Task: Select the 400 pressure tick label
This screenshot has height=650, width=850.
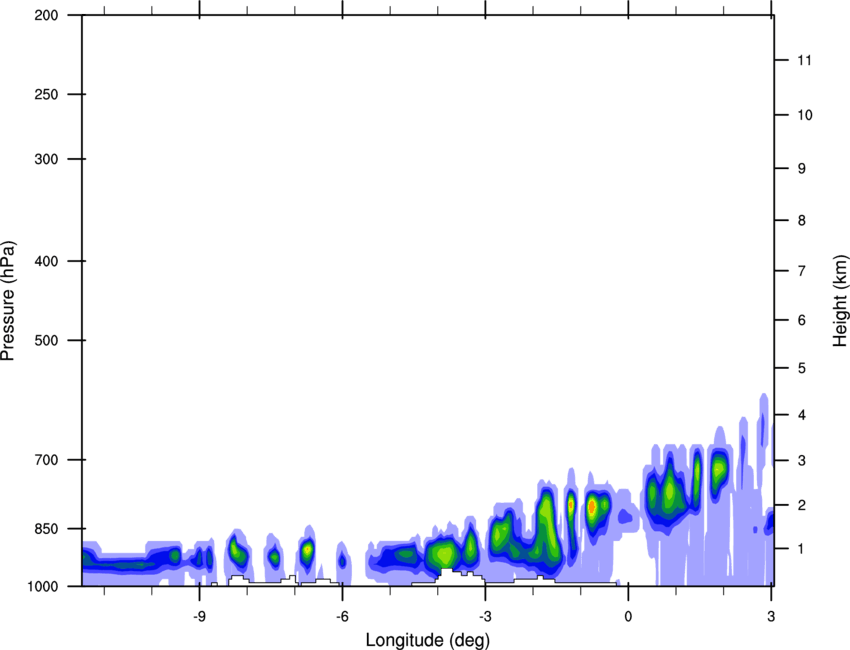Action: point(46,261)
